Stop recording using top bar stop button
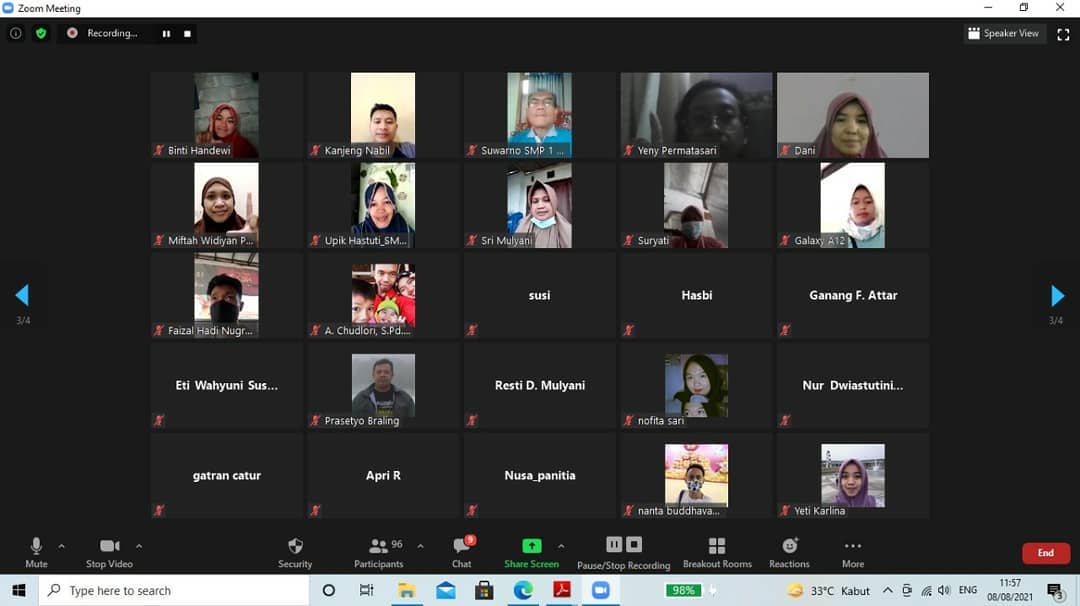 click(187, 33)
